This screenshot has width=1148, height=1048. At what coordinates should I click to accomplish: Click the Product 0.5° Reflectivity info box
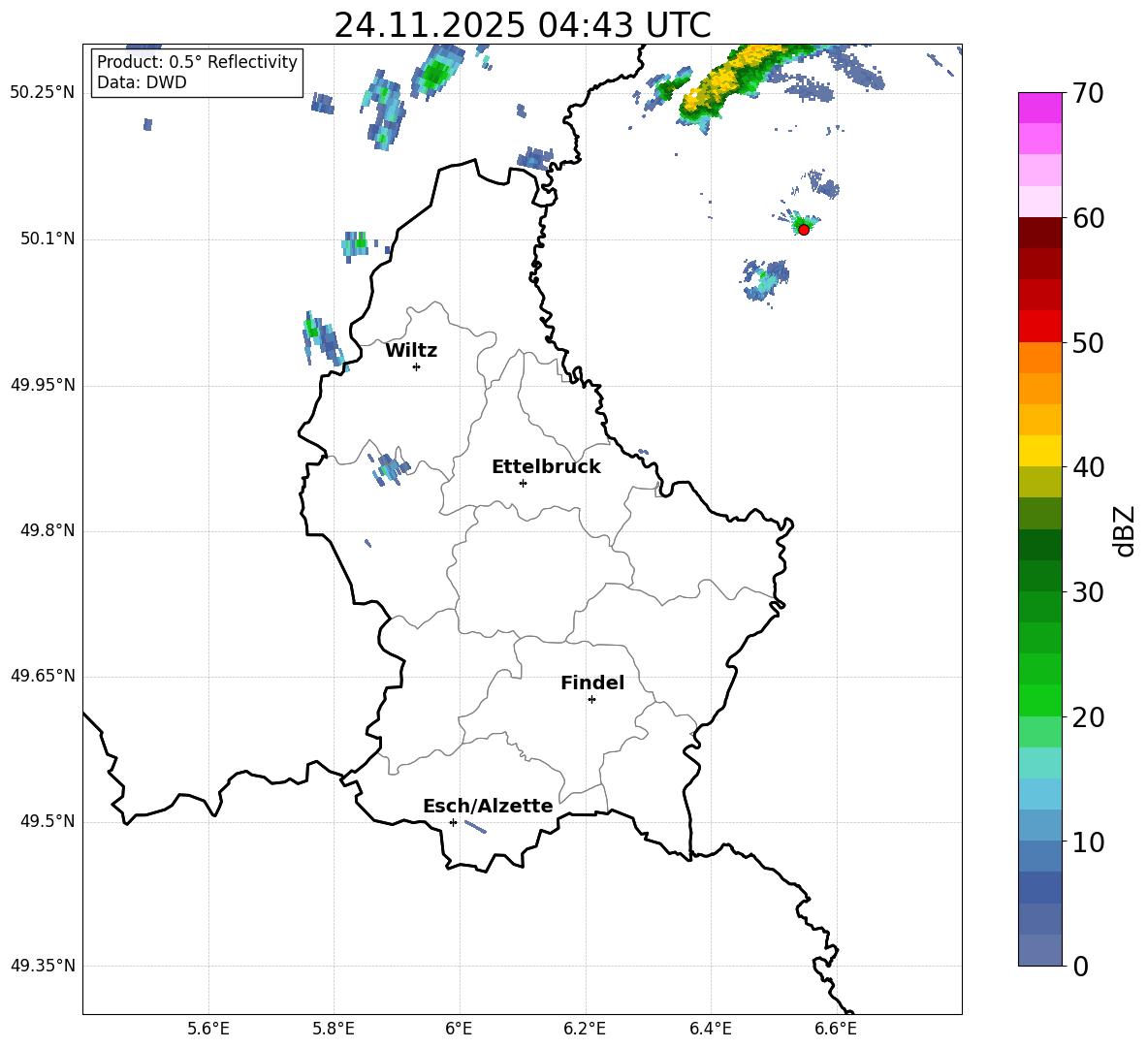pyautogui.click(x=197, y=73)
